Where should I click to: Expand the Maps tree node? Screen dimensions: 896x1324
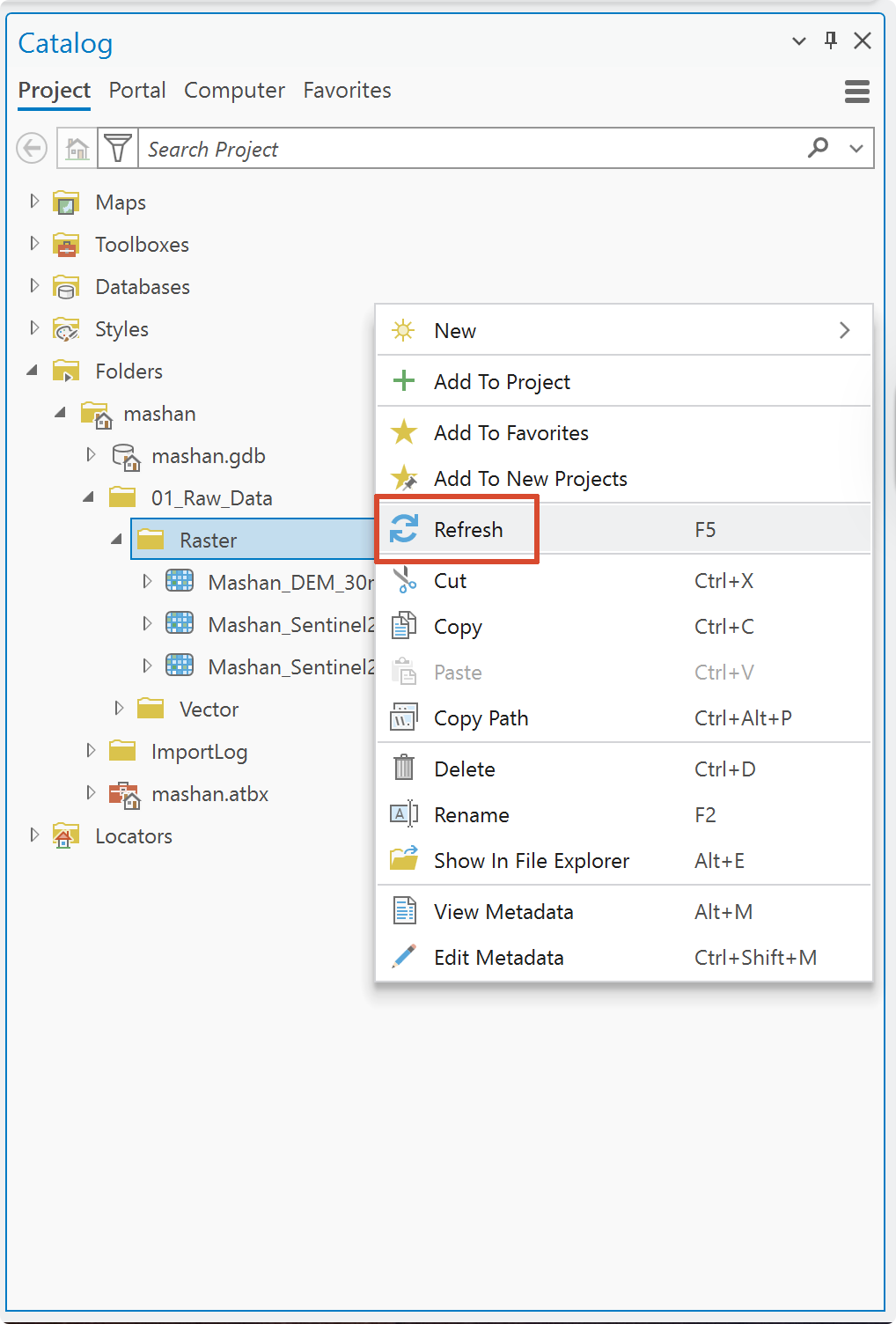point(34,202)
